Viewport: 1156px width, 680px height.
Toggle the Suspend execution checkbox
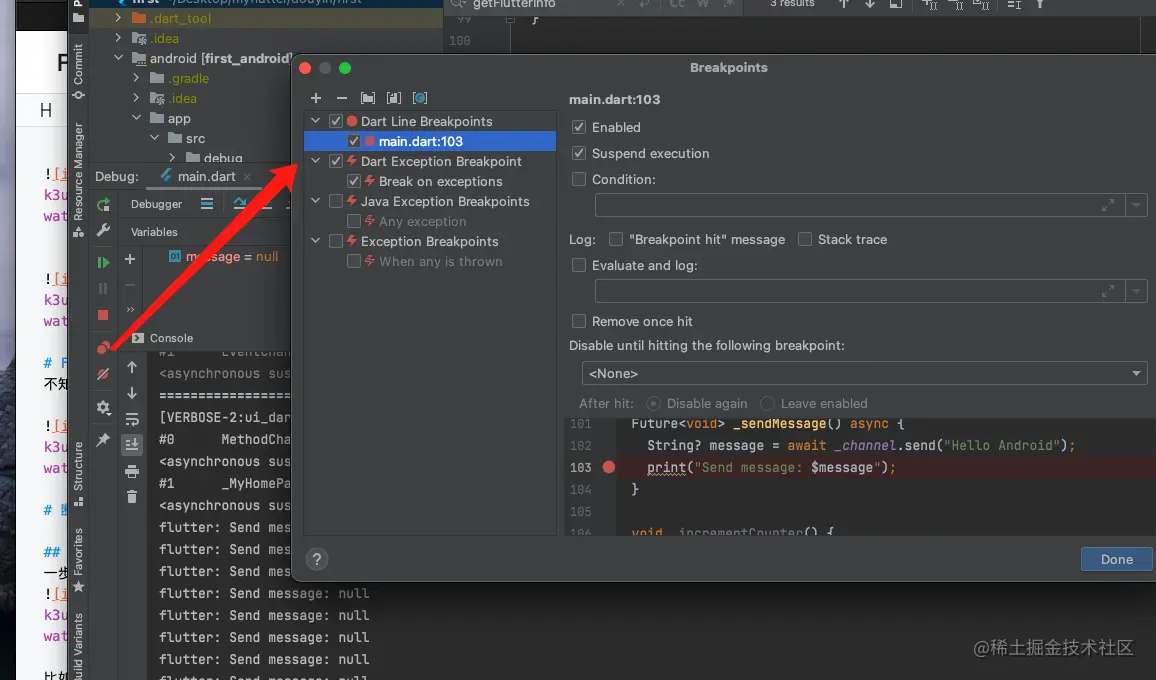(x=579, y=154)
